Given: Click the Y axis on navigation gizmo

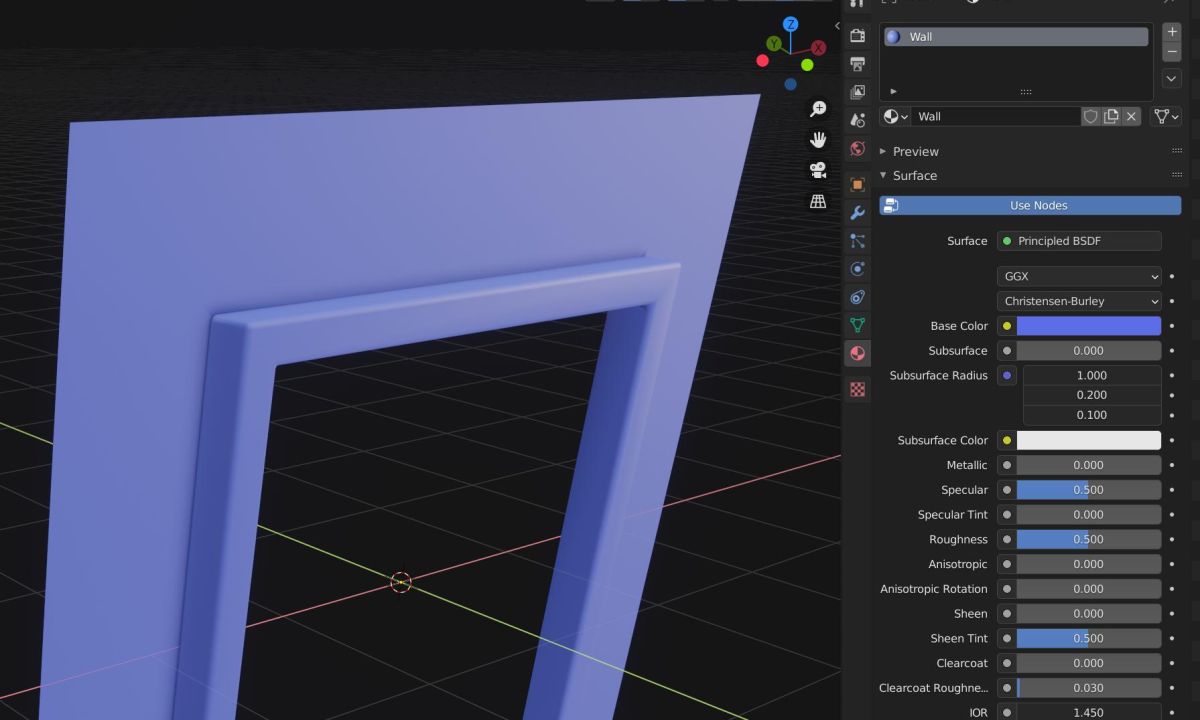Looking at the screenshot, I should pos(773,44).
